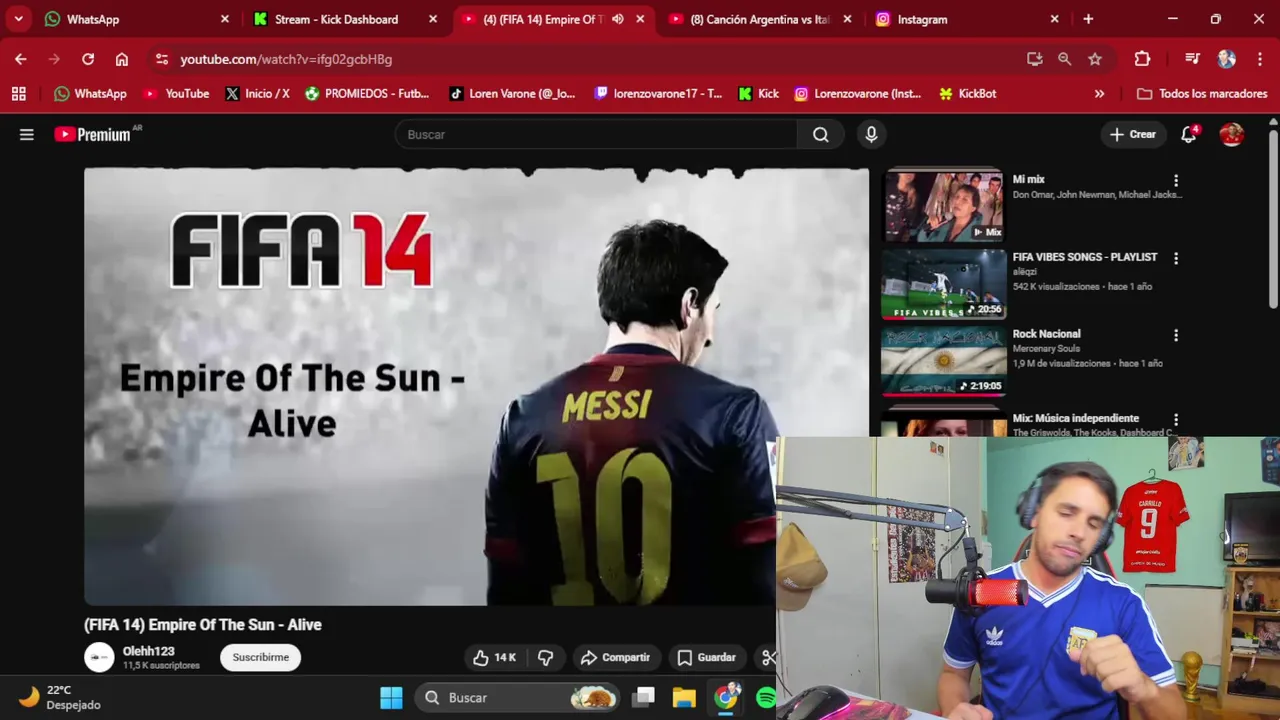
Task: Open File Explorer from taskbar
Action: click(x=684, y=697)
